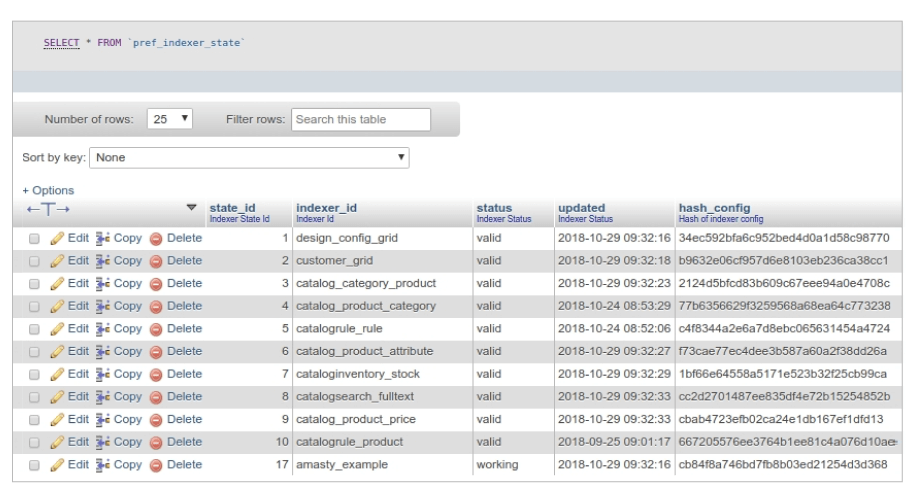915x503 pixels.
Task: Click the column options down-arrow in header
Action: (x=192, y=208)
